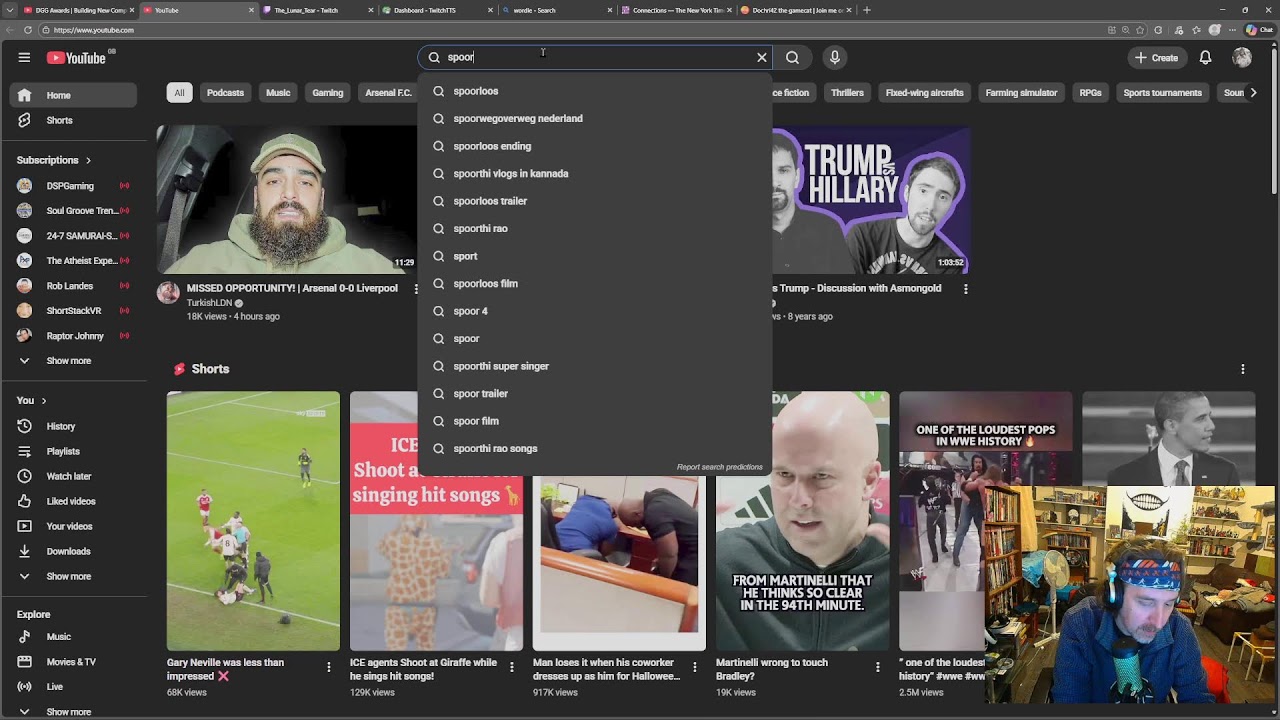1280x720 pixels.
Task: Open the YouTube guide hamburger menu
Action: coord(24,58)
